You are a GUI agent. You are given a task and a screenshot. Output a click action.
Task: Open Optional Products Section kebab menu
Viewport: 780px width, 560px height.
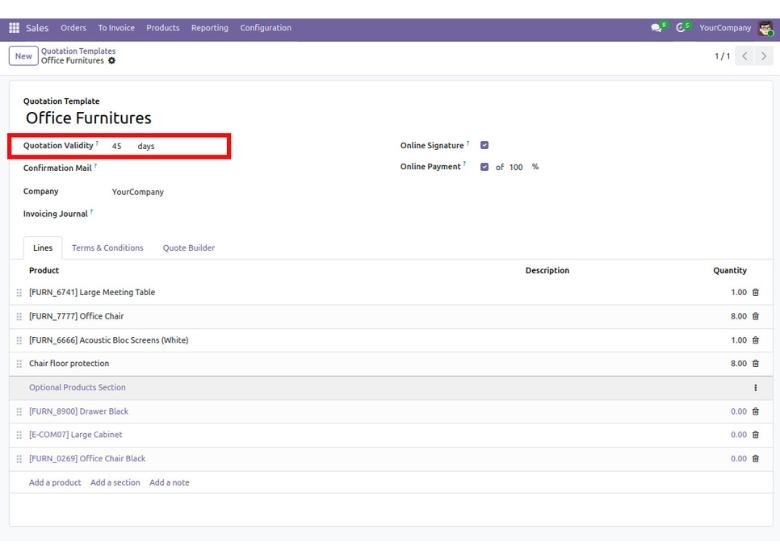755,388
